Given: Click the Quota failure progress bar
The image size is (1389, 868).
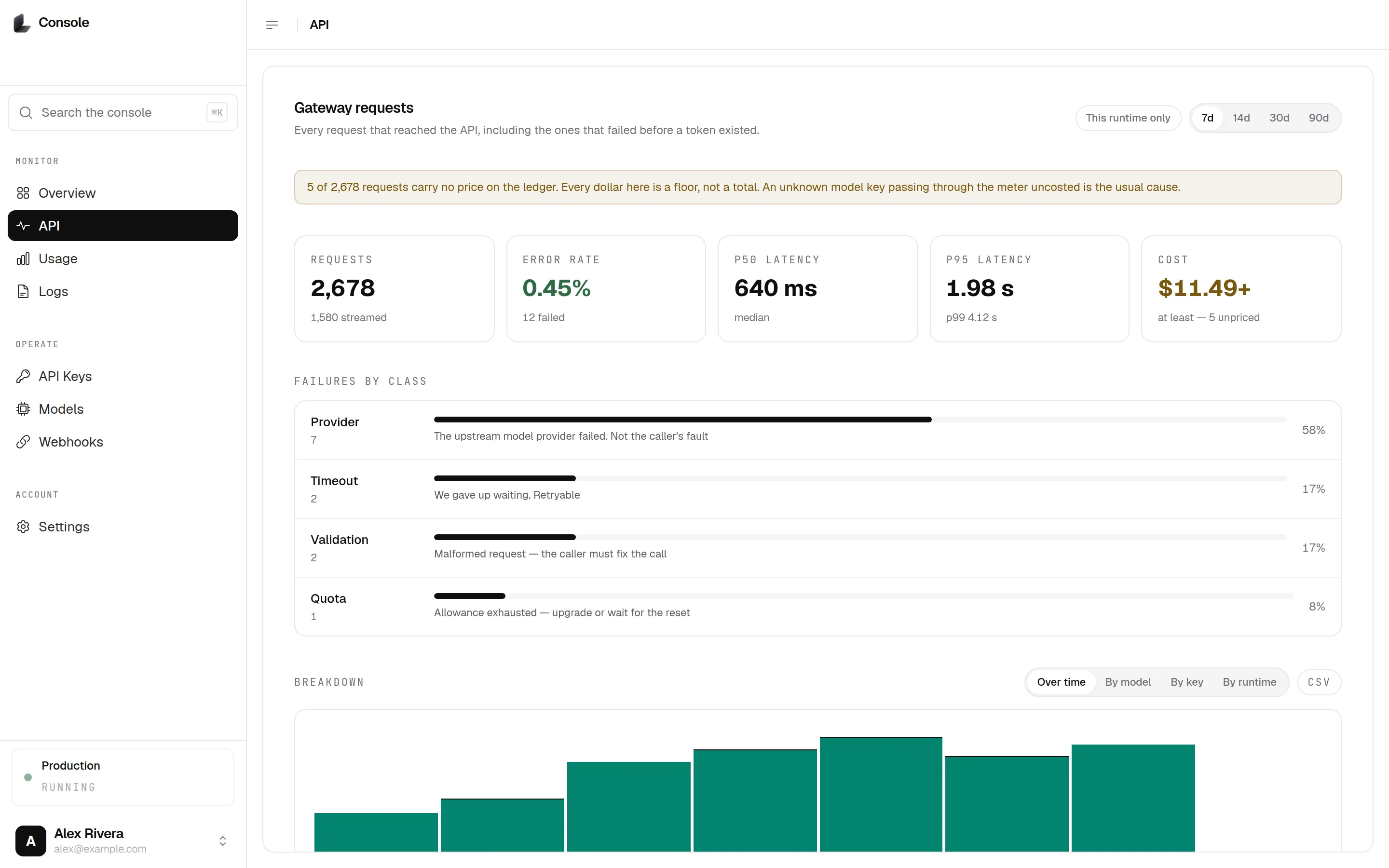Looking at the screenshot, I should click(x=863, y=596).
